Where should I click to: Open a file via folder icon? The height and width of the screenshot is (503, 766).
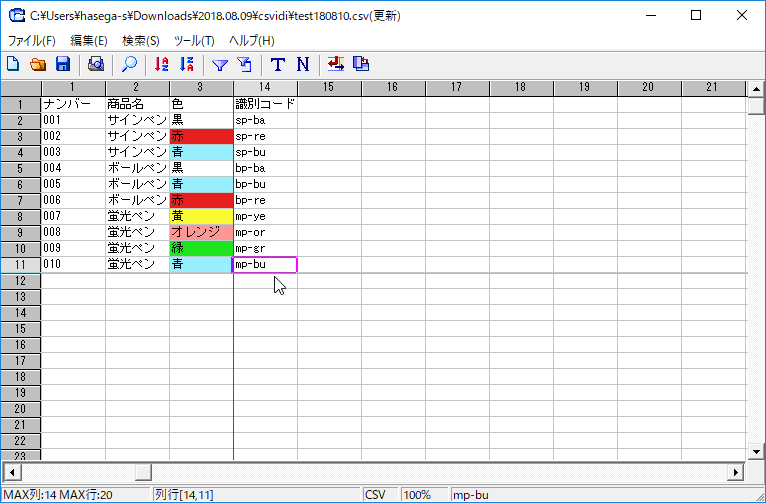[x=38, y=64]
